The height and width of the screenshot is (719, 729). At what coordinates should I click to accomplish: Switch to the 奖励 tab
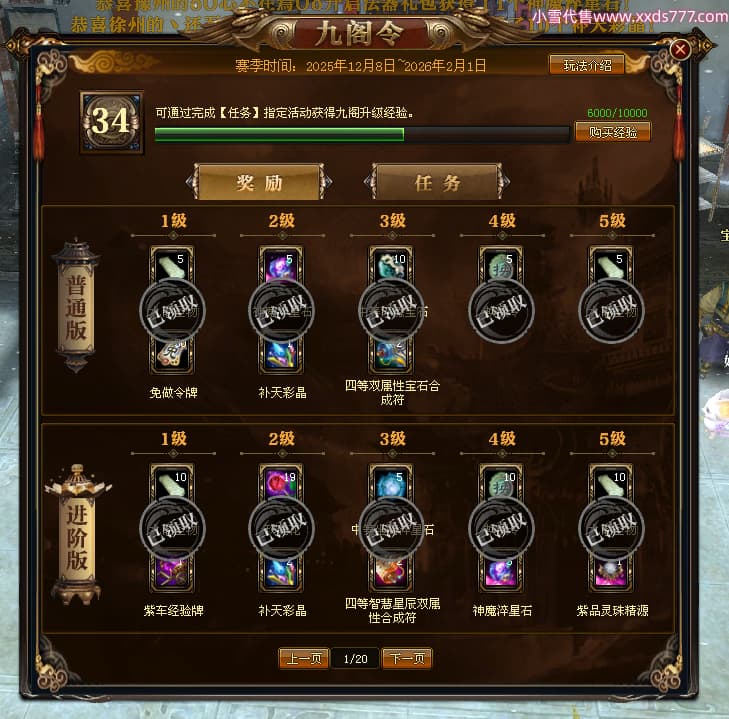click(x=259, y=182)
